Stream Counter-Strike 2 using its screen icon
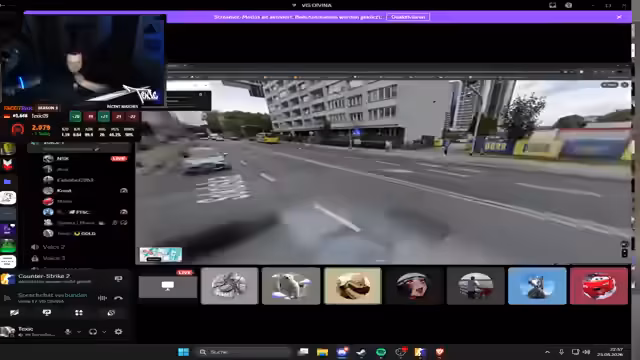Screen dimensions: 640x360 (118, 279)
